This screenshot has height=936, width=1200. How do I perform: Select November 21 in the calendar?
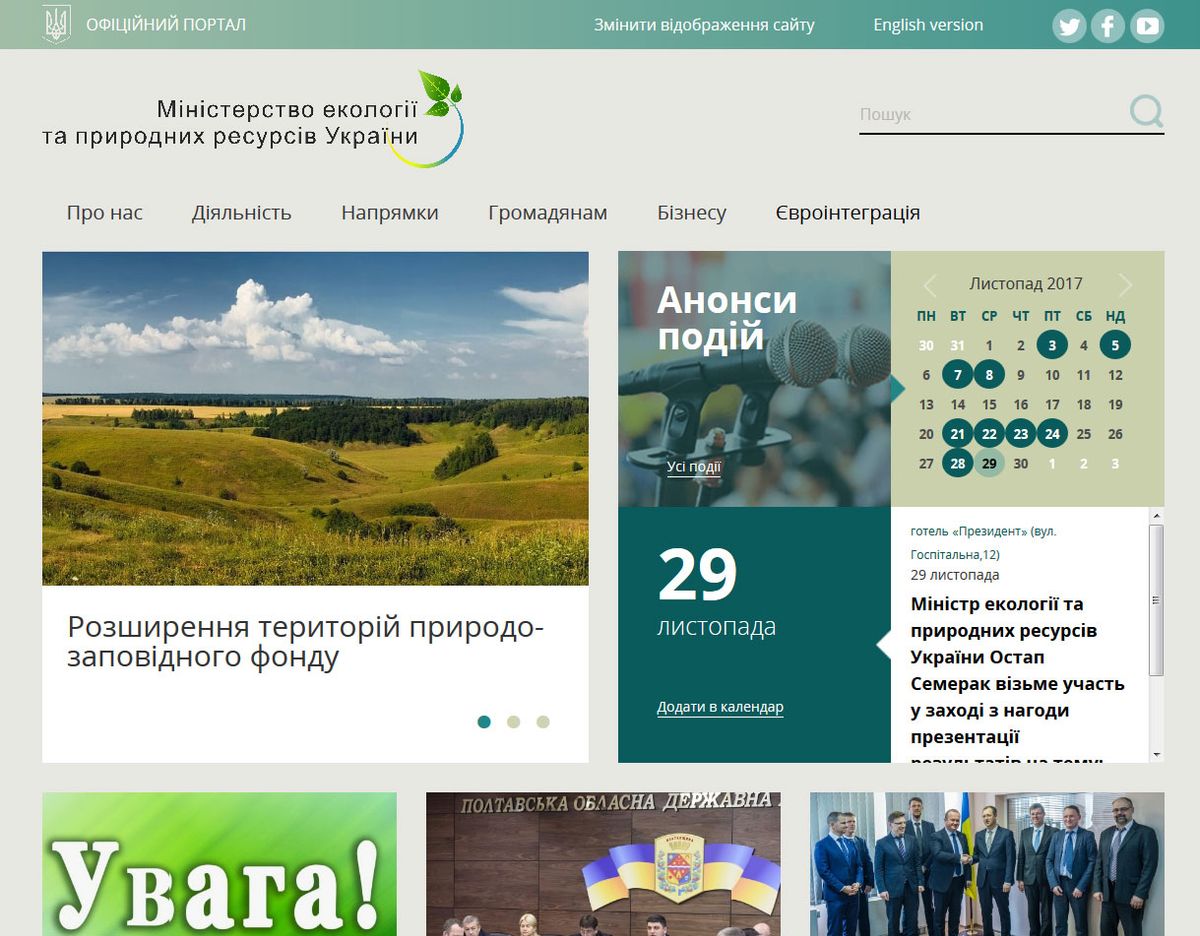[x=958, y=434]
